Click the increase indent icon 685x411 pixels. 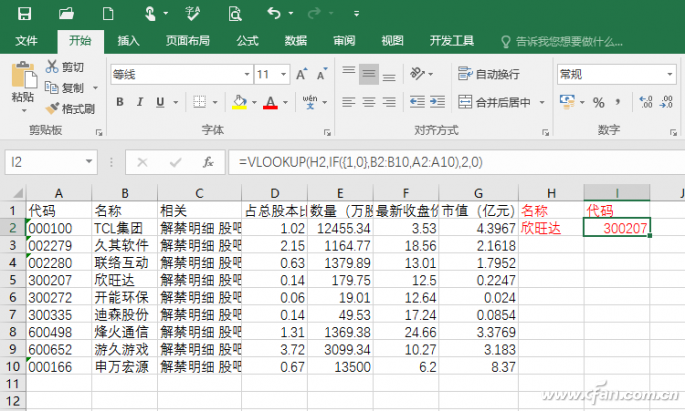[437, 102]
